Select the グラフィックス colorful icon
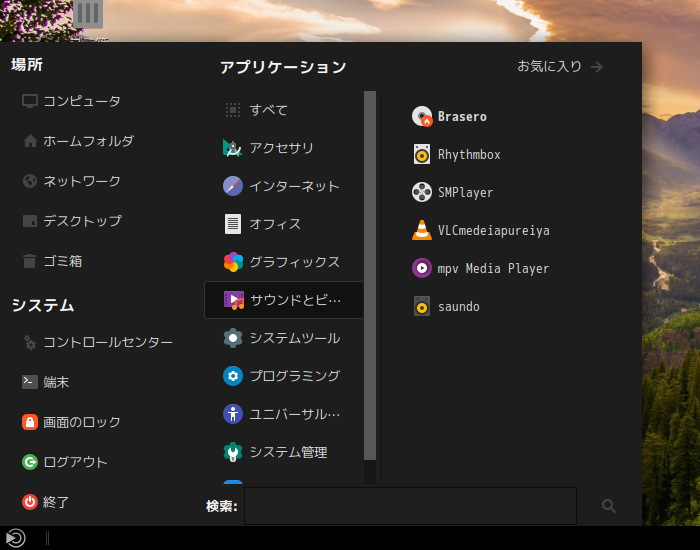Image resolution: width=700 pixels, height=550 pixels. [x=233, y=262]
